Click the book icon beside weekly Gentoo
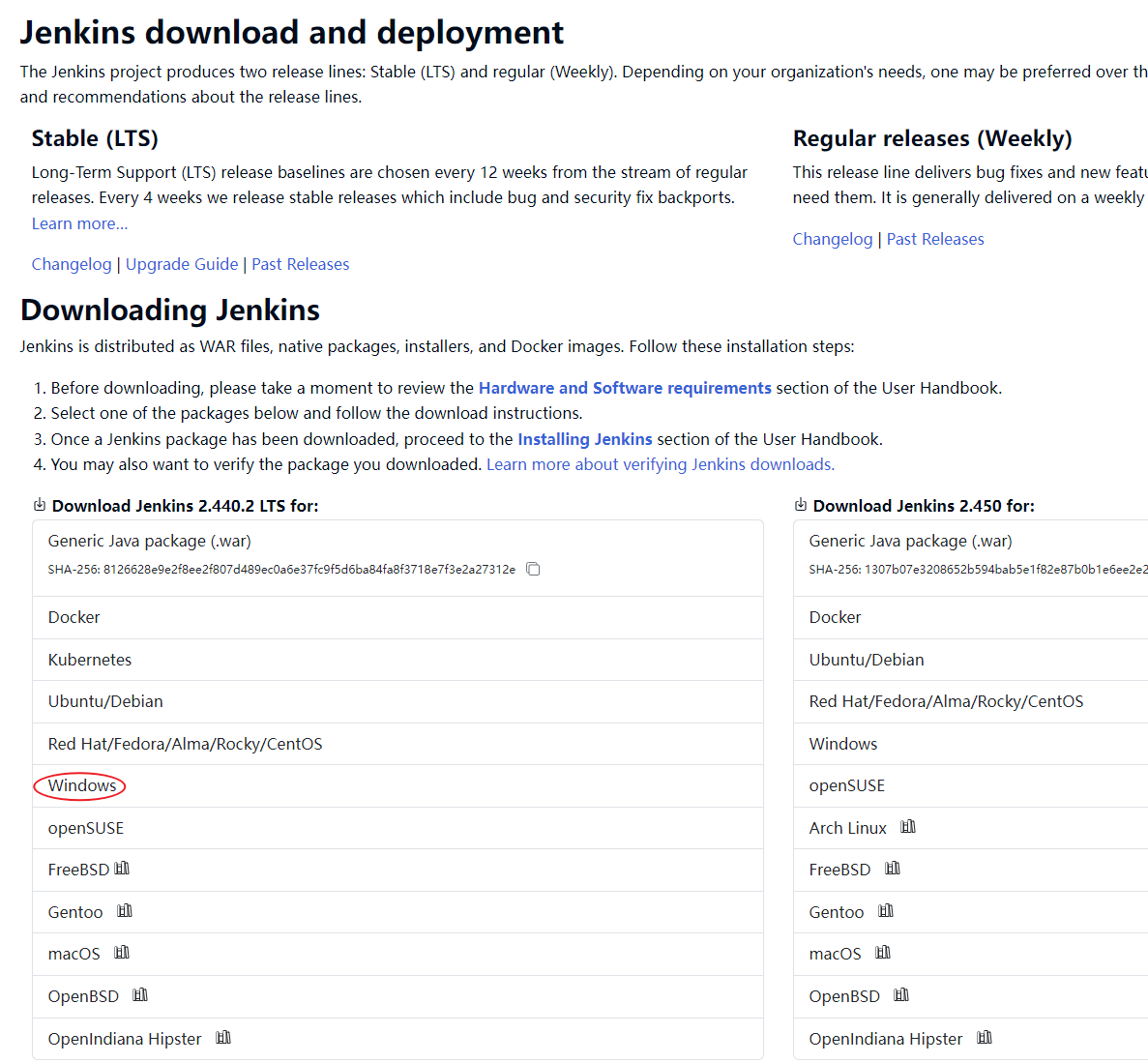Viewport: 1148px width, 1063px height. 886,911
